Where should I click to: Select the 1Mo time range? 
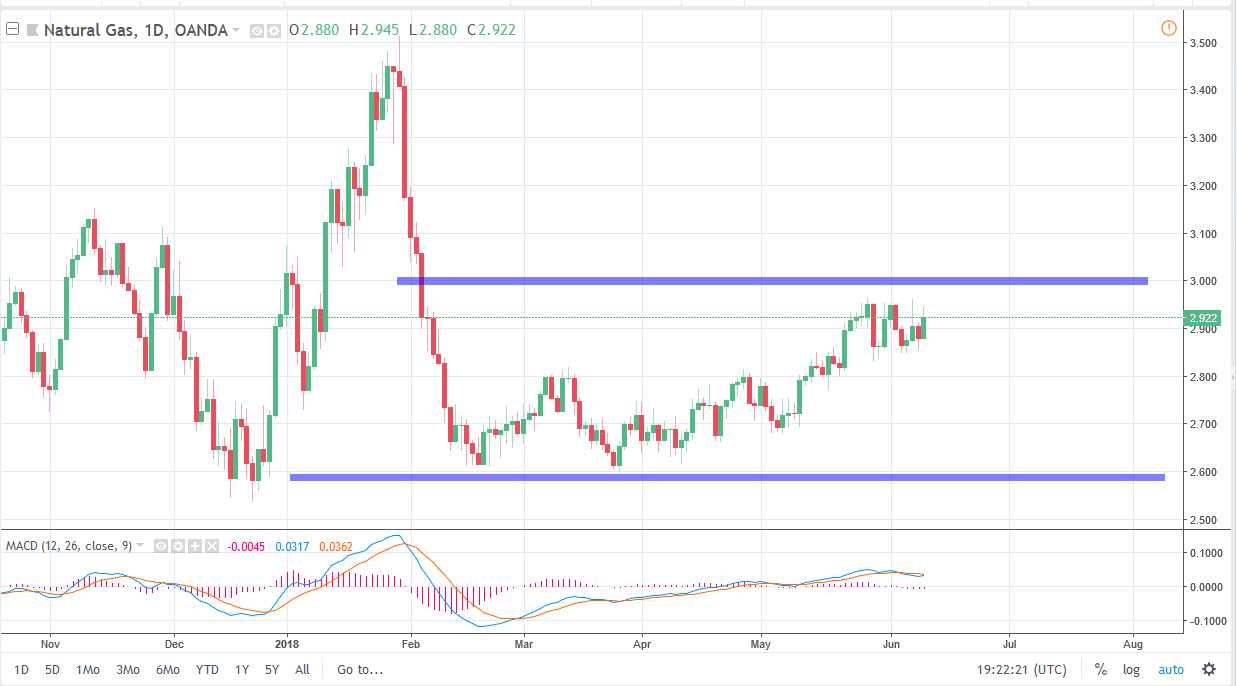(x=88, y=669)
